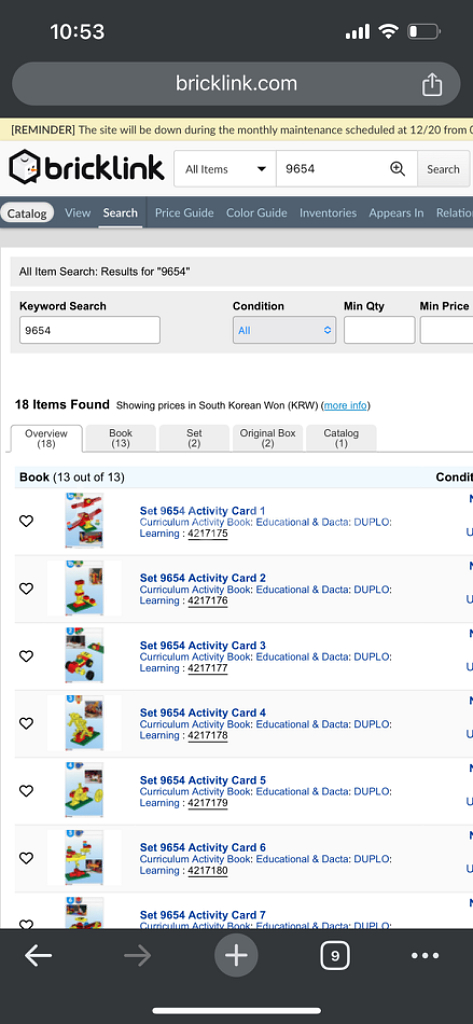Screen dimensions: 473x1024
Task: Click the Activity Card 2 thumbnail image
Action: pyautogui.click(x=84, y=588)
